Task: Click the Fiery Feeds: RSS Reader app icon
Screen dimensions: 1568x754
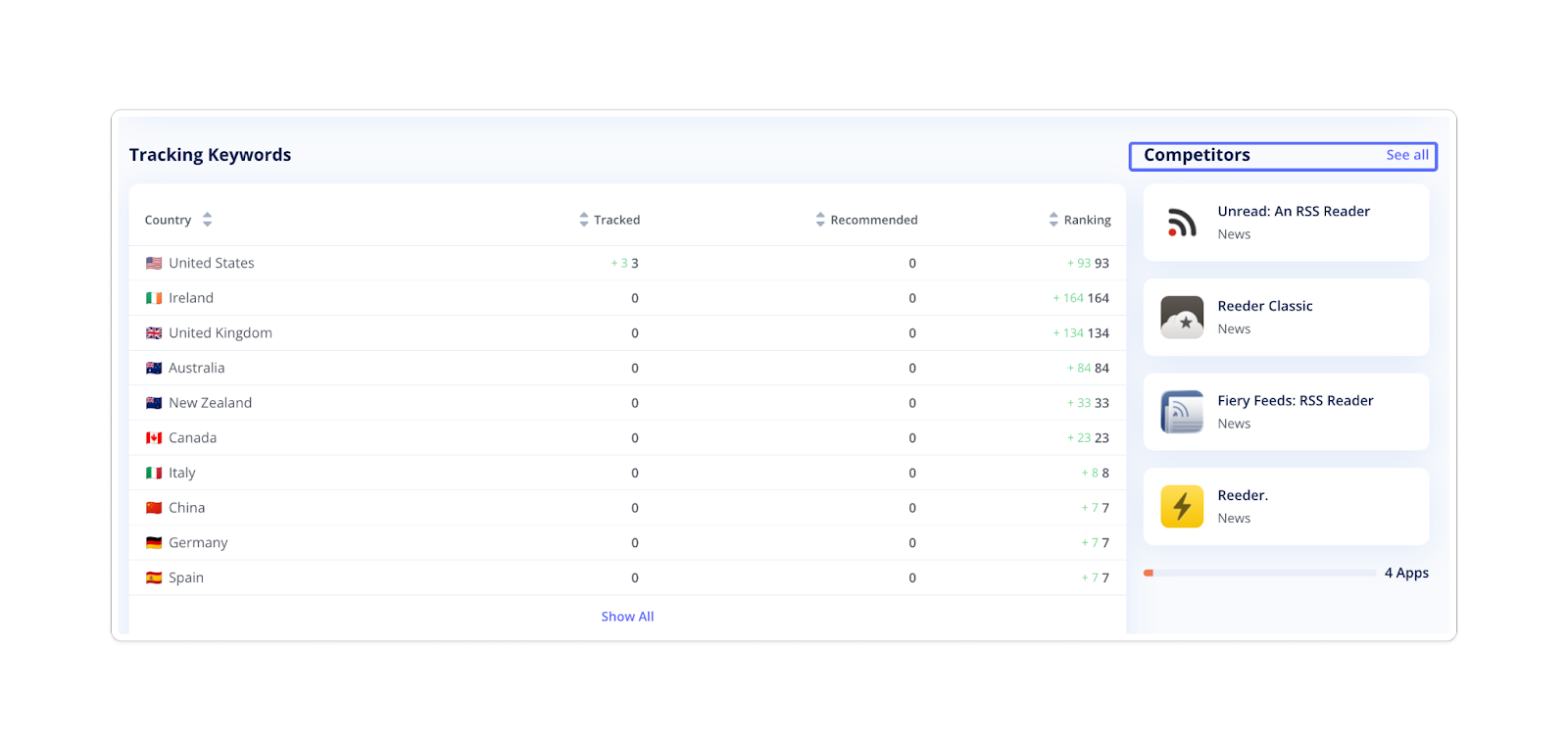Action: [1182, 412]
